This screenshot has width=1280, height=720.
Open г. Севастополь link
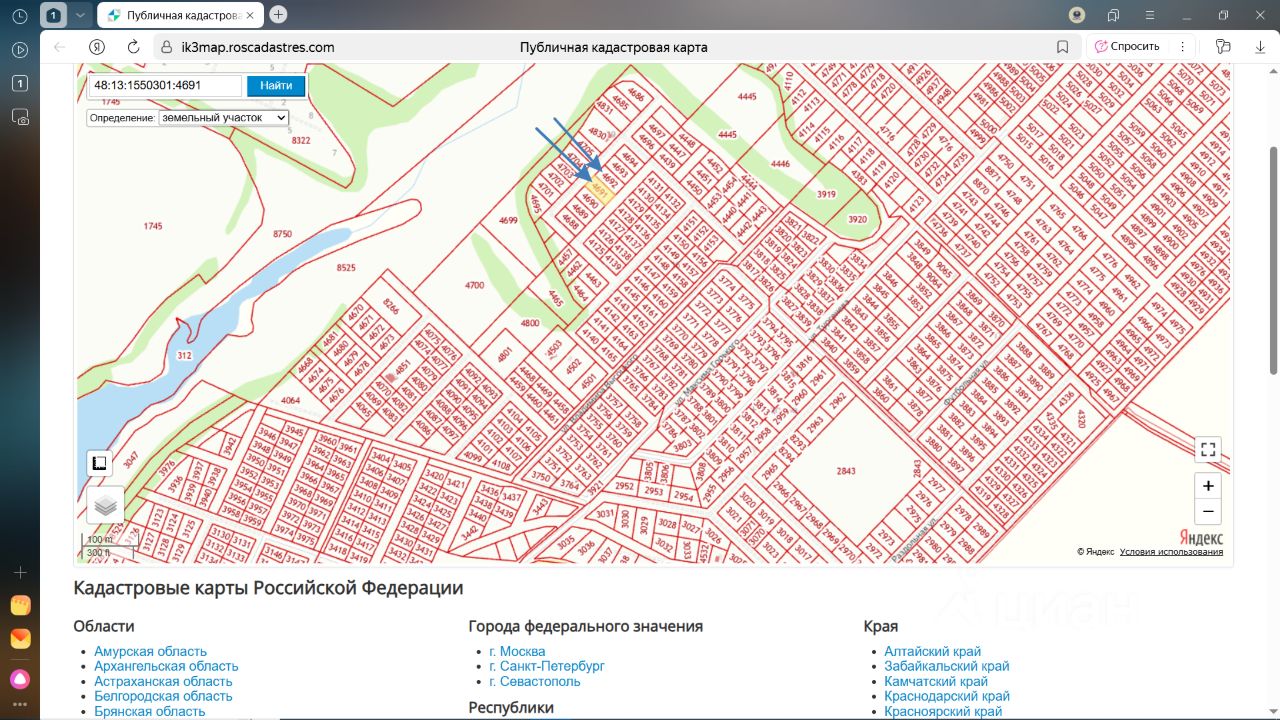pyautogui.click(x=534, y=682)
